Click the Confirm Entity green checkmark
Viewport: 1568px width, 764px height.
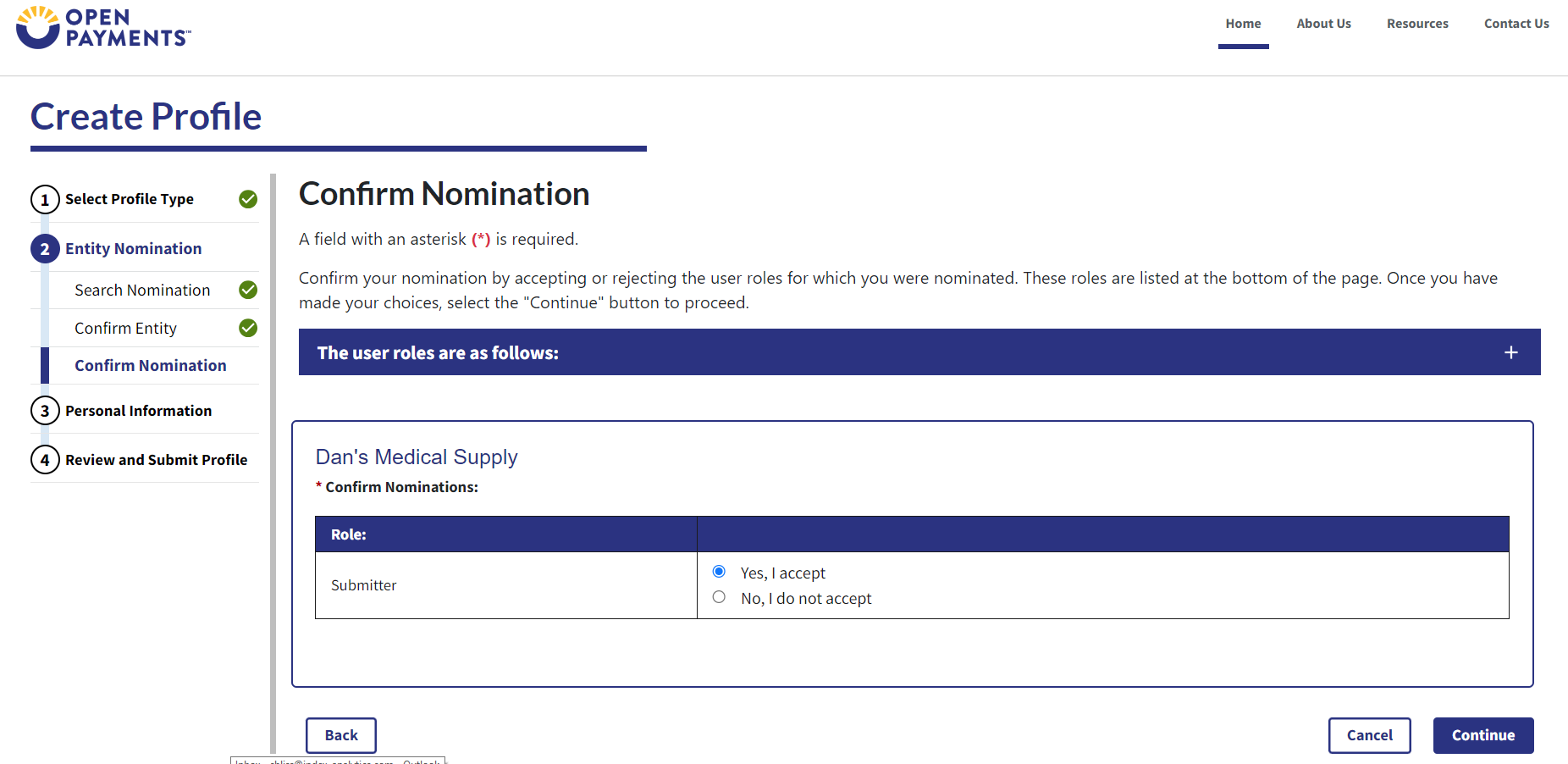248,328
